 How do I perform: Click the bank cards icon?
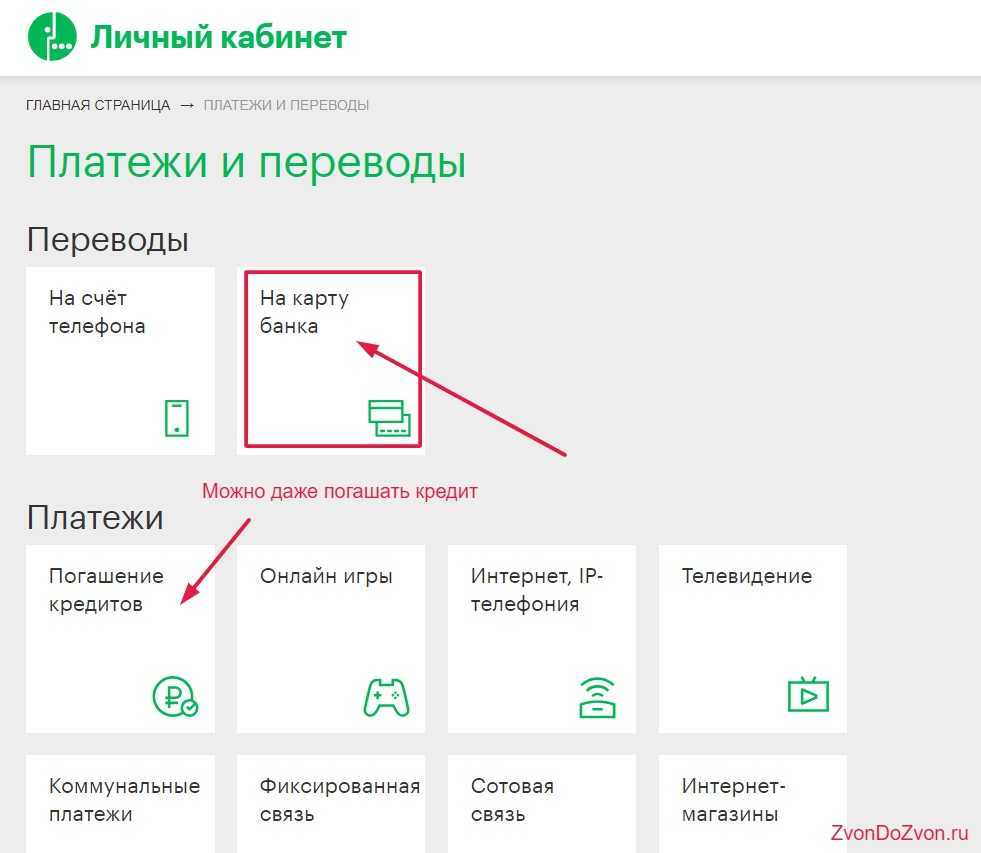(x=387, y=418)
